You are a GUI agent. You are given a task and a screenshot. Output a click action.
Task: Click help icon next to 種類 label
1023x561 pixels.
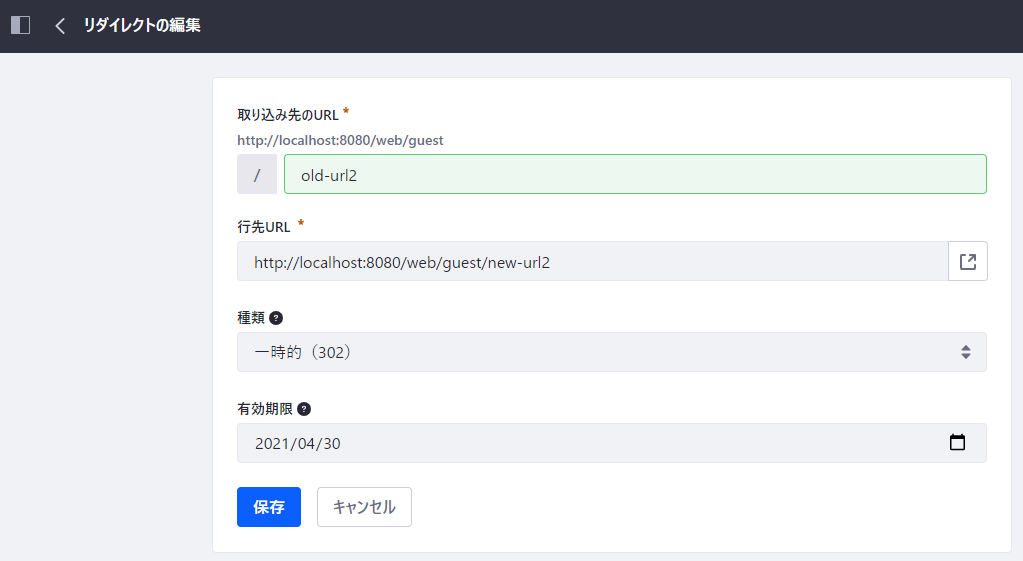pyautogui.click(x=276, y=318)
